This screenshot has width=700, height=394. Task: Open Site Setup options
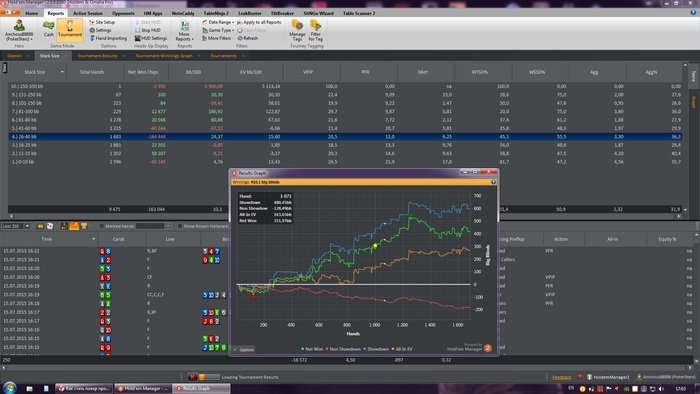102,22
